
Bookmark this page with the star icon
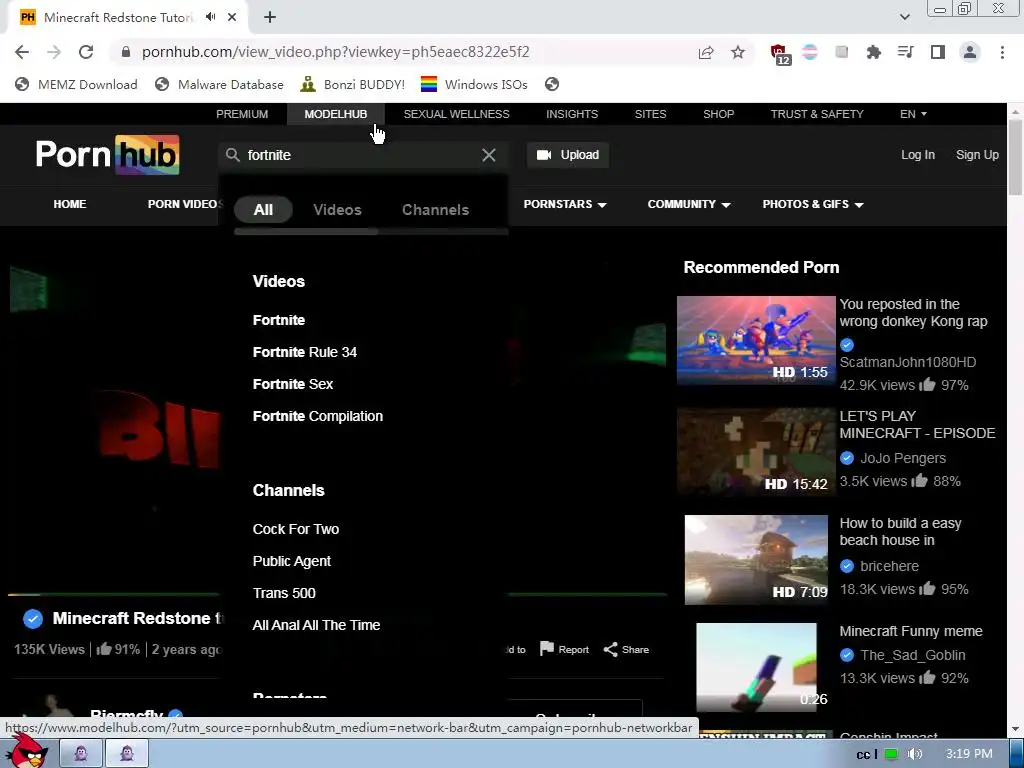point(738,52)
